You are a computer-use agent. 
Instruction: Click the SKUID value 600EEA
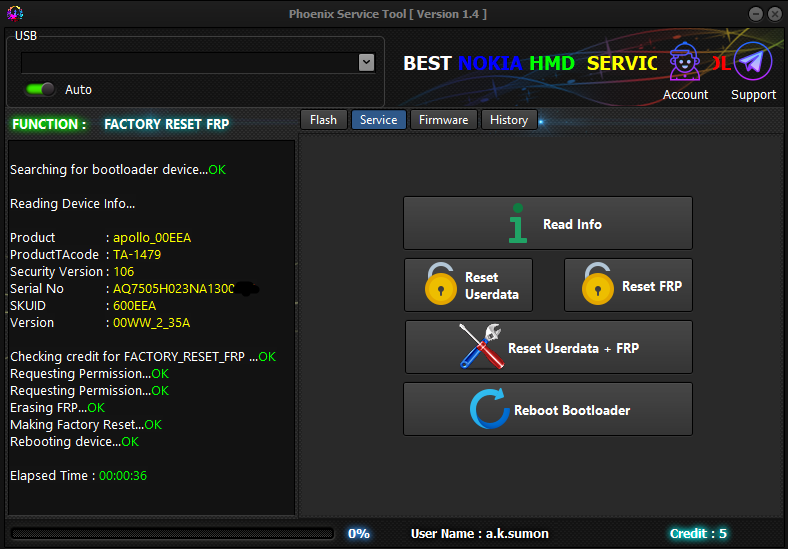click(134, 306)
